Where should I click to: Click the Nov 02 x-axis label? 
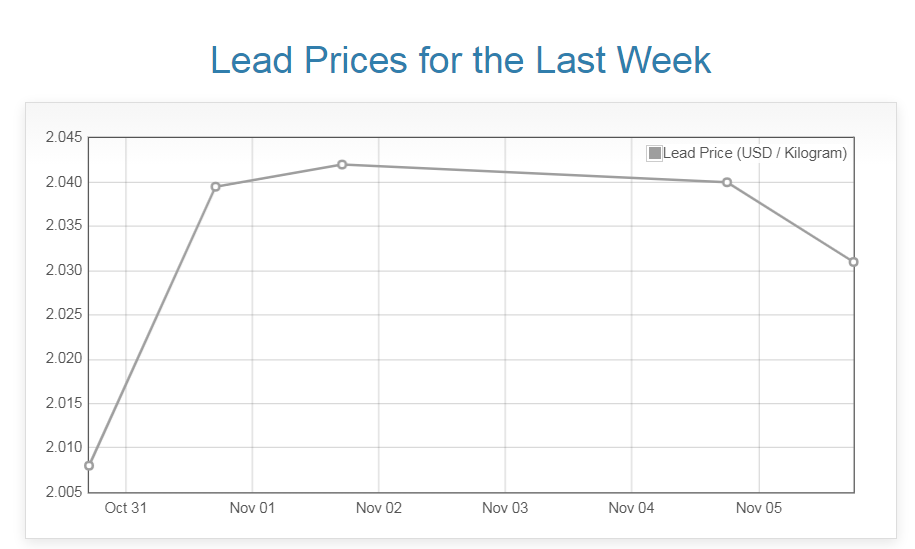[379, 508]
